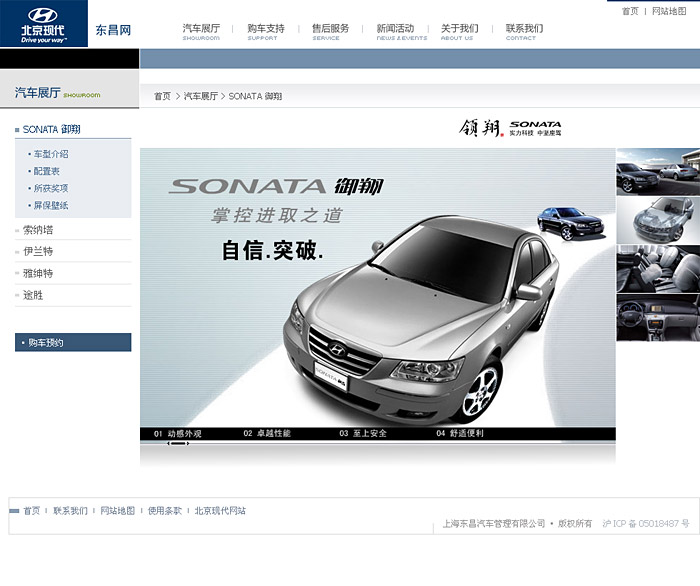Click 上海东昌汽车管理有限公司 copyright text
Screen dimensions: 700x586
tap(493, 524)
